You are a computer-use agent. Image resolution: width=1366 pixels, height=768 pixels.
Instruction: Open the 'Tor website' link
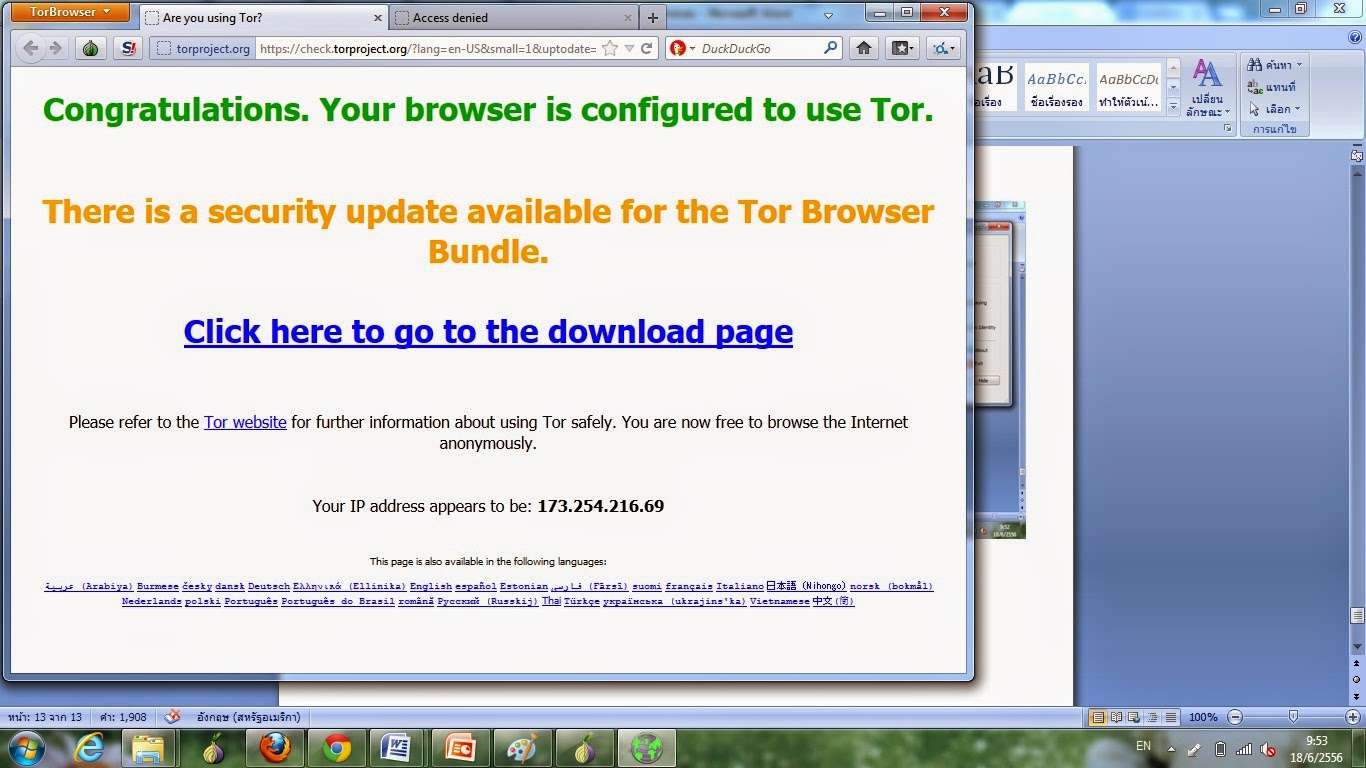coord(245,422)
